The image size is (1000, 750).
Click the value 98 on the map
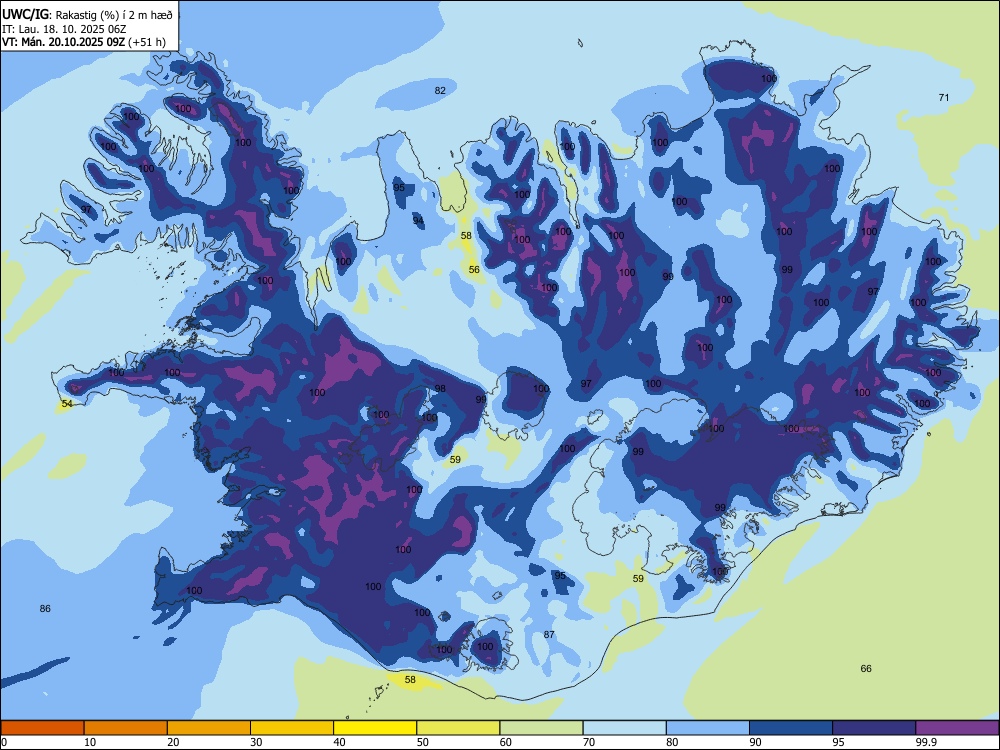440,388
